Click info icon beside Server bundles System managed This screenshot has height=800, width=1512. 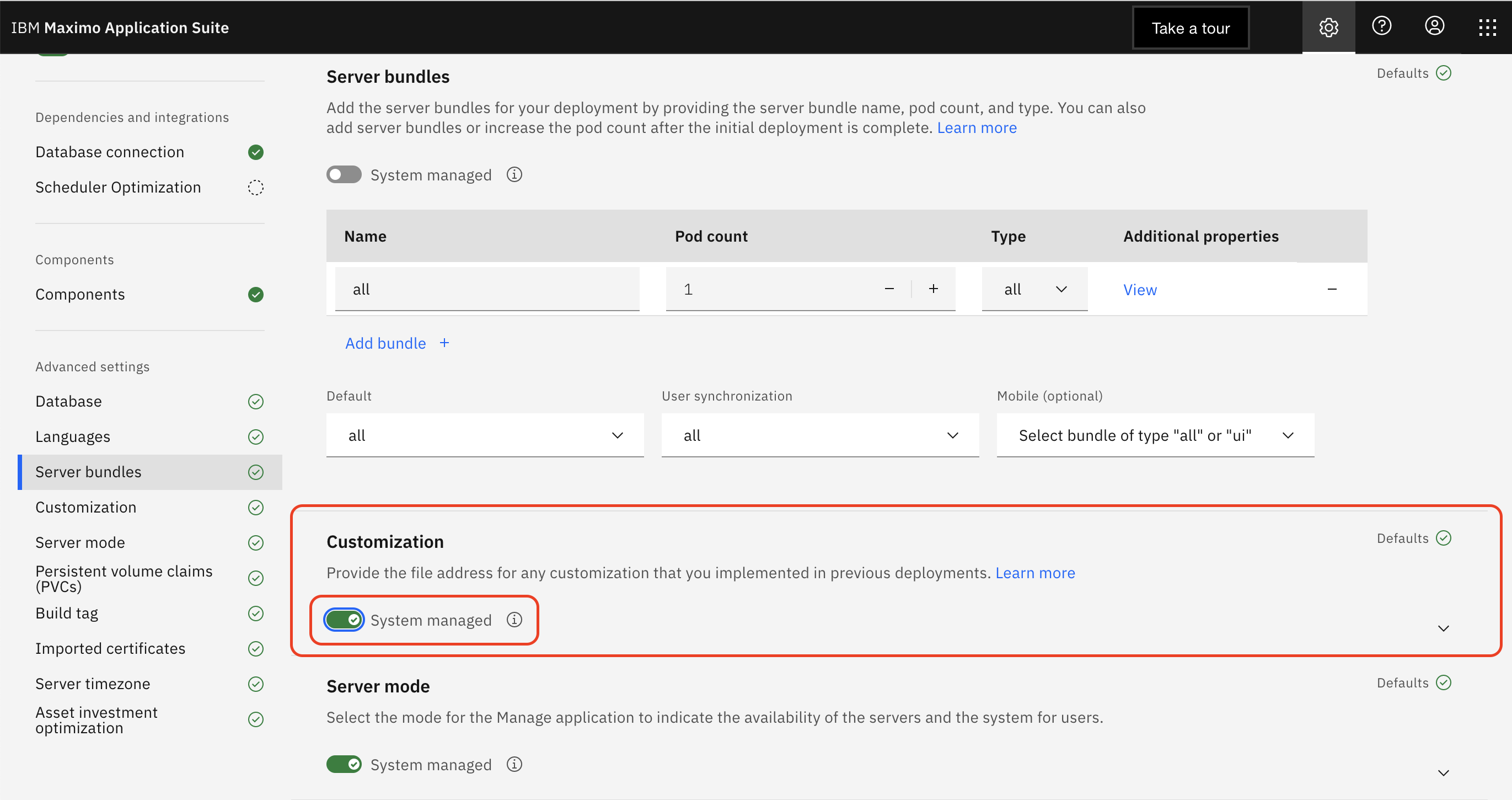[514, 174]
